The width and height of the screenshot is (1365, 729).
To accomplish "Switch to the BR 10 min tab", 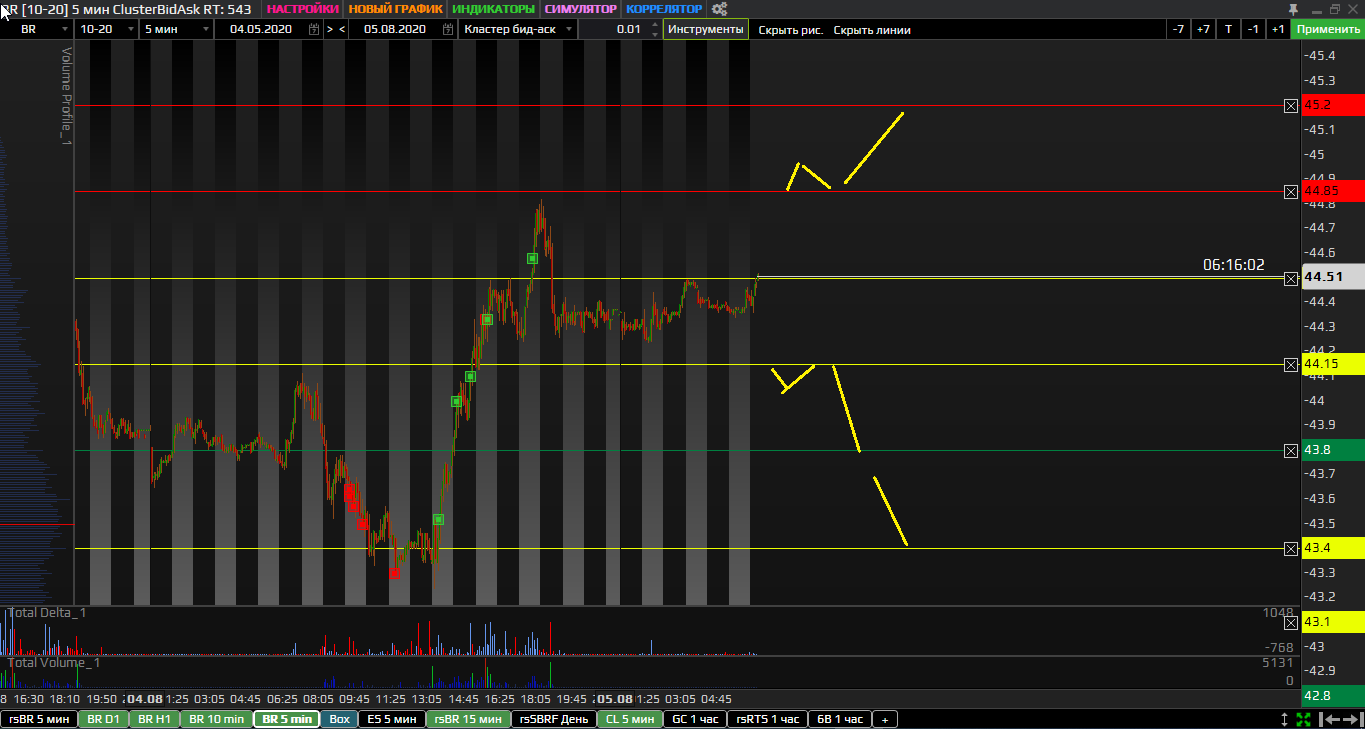I will 217,719.
